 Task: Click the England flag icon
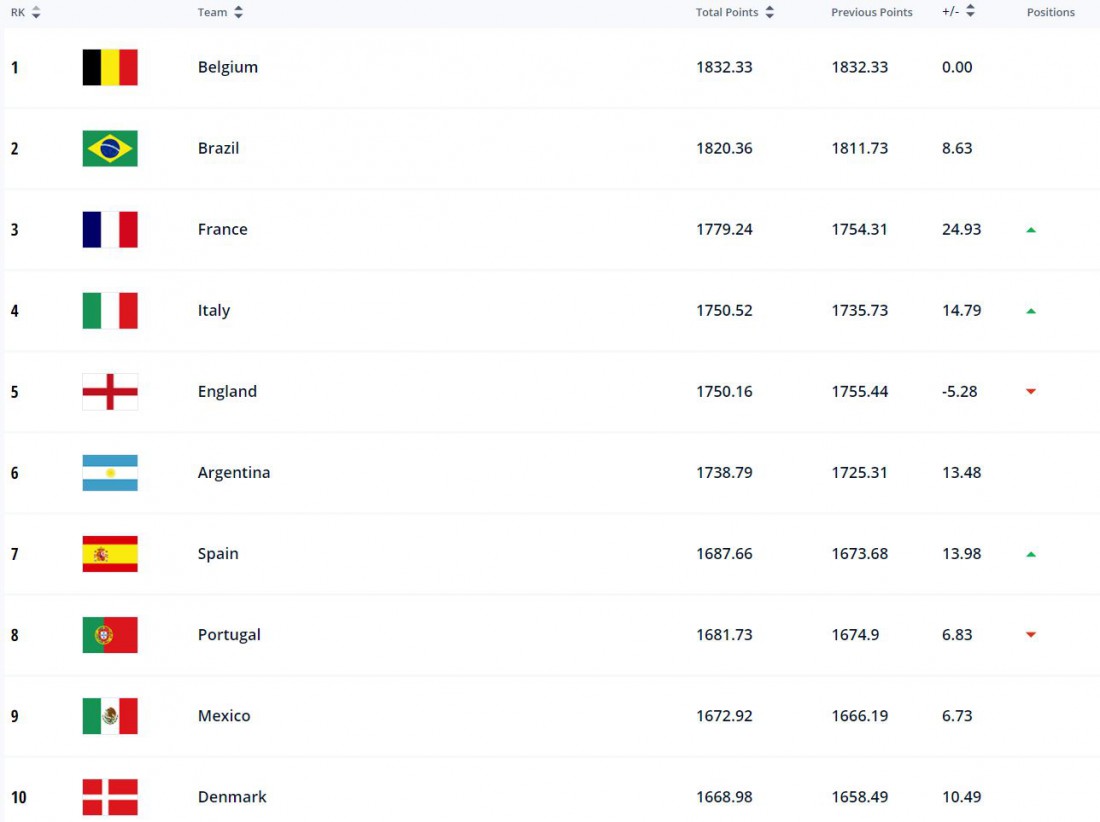click(x=110, y=391)
